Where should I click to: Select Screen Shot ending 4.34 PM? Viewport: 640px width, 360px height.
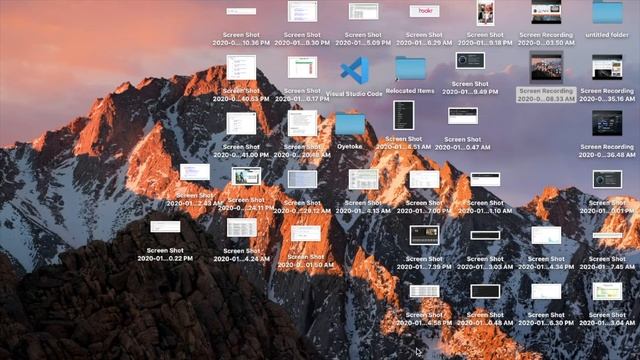point(546,235)
